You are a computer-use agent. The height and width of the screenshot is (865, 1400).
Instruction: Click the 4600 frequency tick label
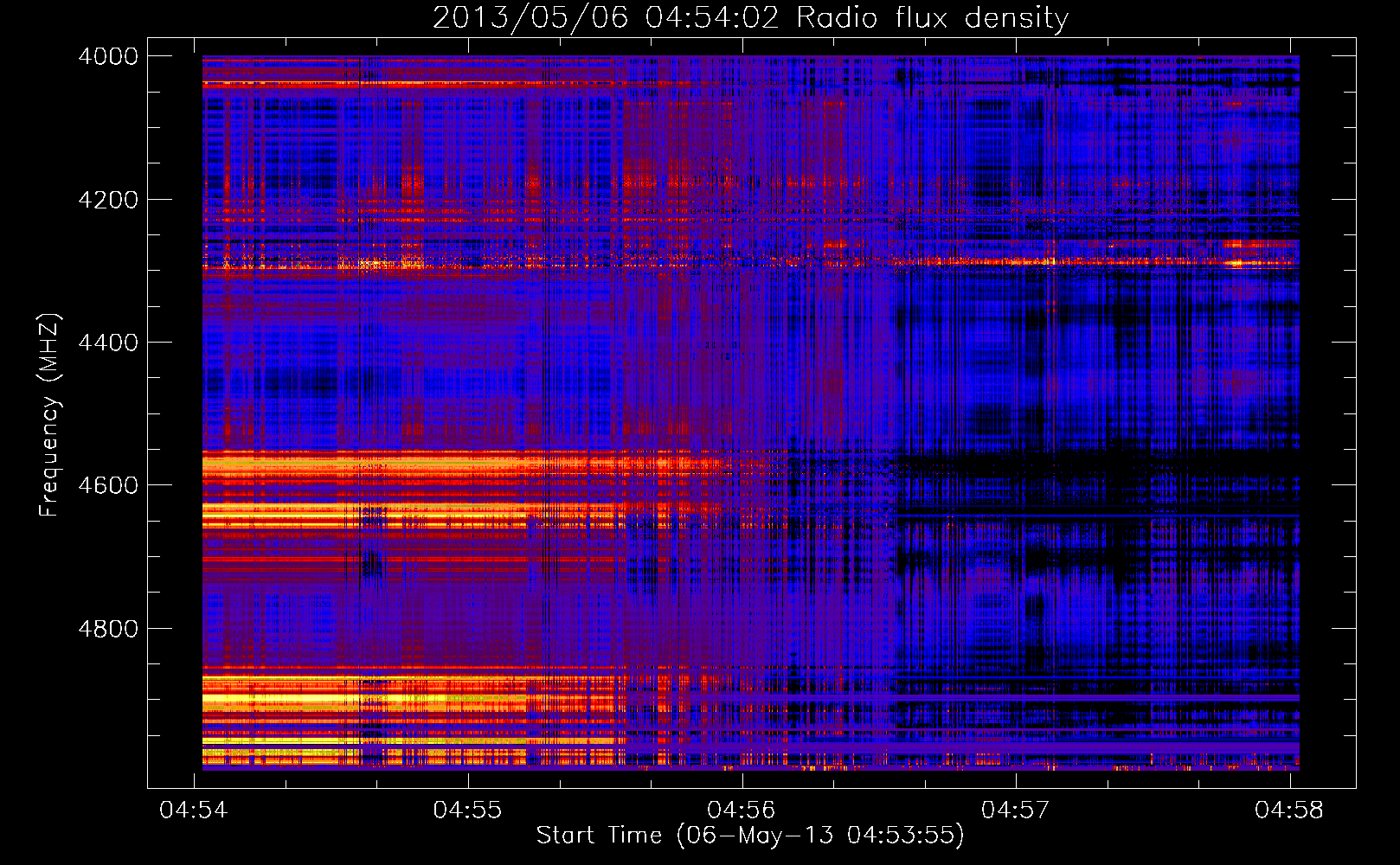(x=108, y=485)
